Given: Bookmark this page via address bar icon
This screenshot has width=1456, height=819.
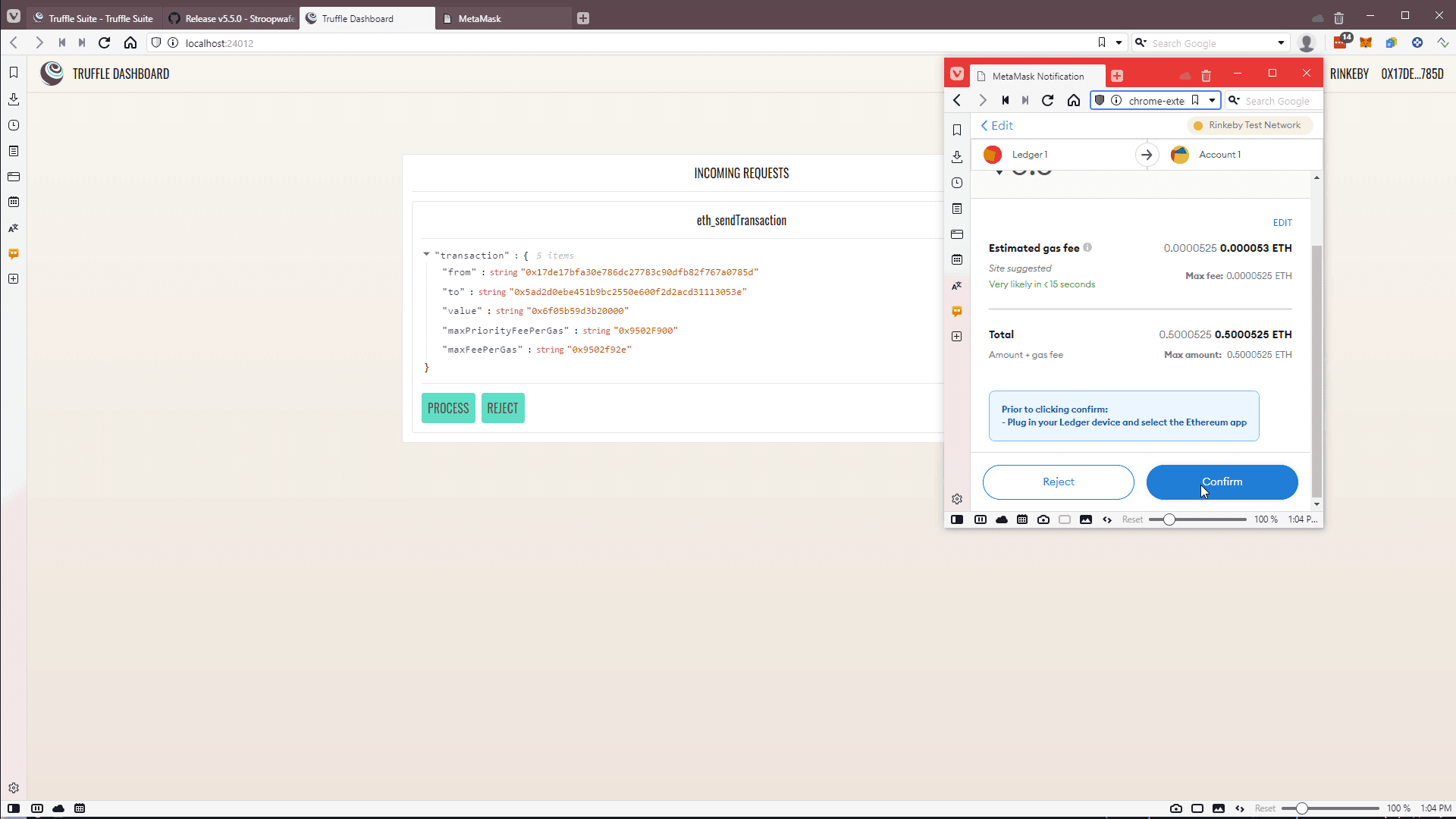Looking at the screenshot, I should coord(1102,42).
